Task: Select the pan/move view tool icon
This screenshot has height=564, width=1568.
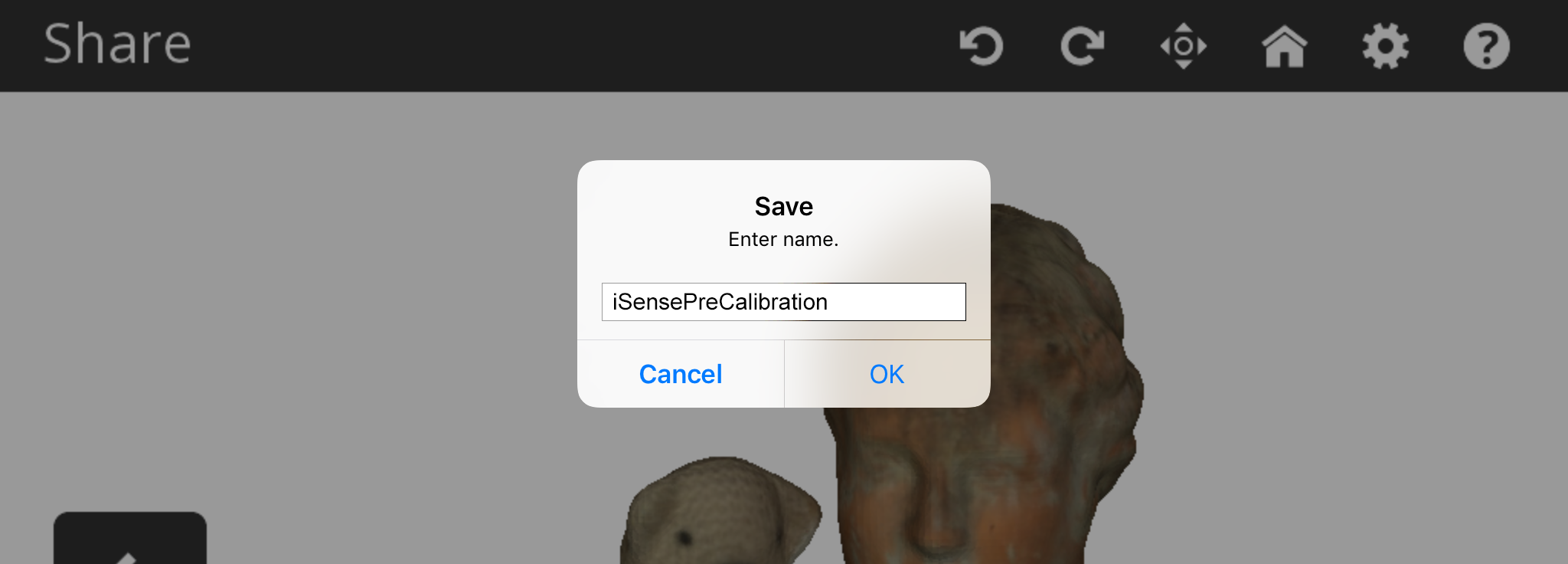Action: coord(1184,46)
